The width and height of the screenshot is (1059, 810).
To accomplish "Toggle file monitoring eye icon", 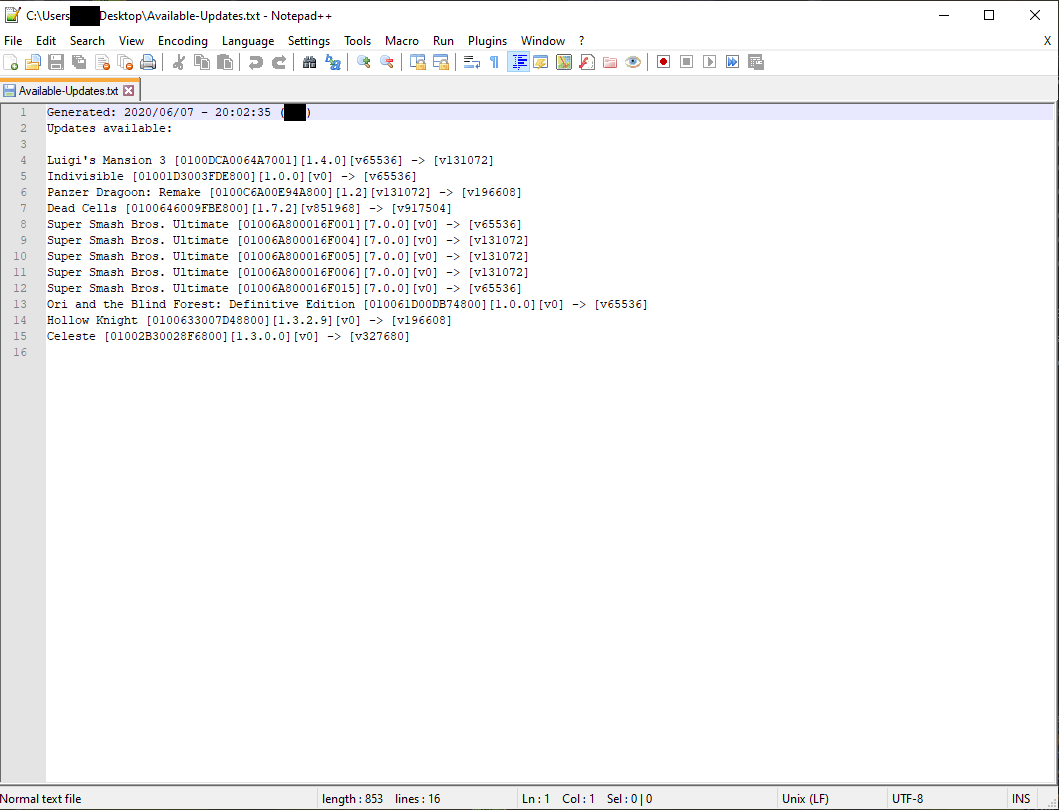I will pos(633,62).
